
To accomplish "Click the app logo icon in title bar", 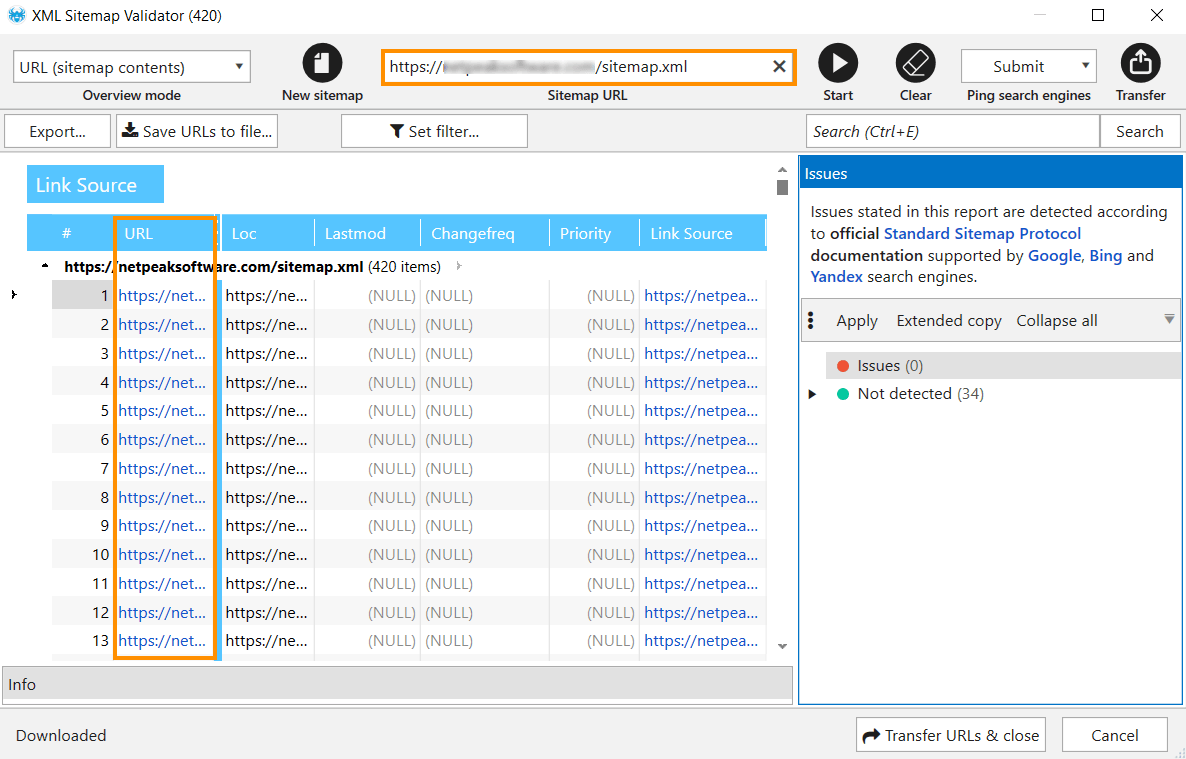I will click(x=16, y=16).
